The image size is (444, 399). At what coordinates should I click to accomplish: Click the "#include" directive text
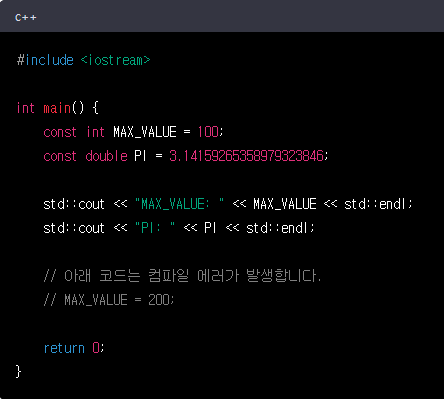pos(45,60)
